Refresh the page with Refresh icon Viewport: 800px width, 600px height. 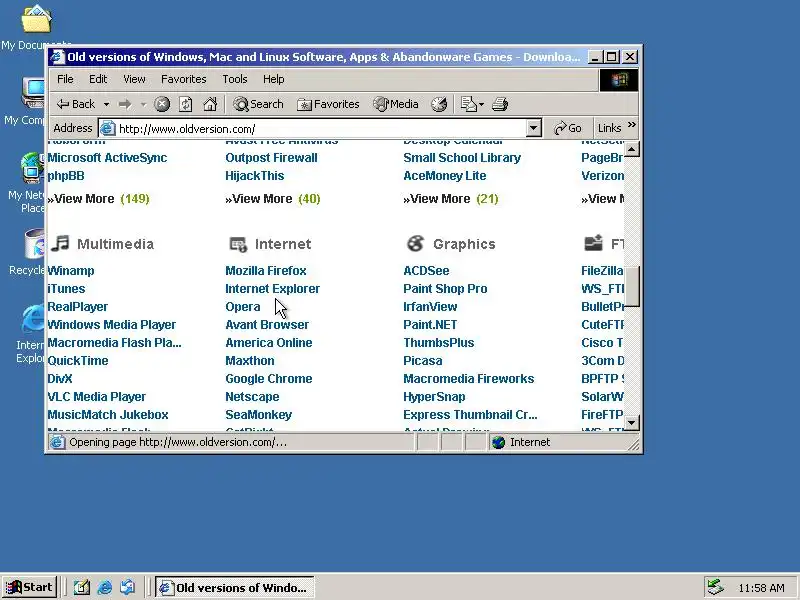186,104
